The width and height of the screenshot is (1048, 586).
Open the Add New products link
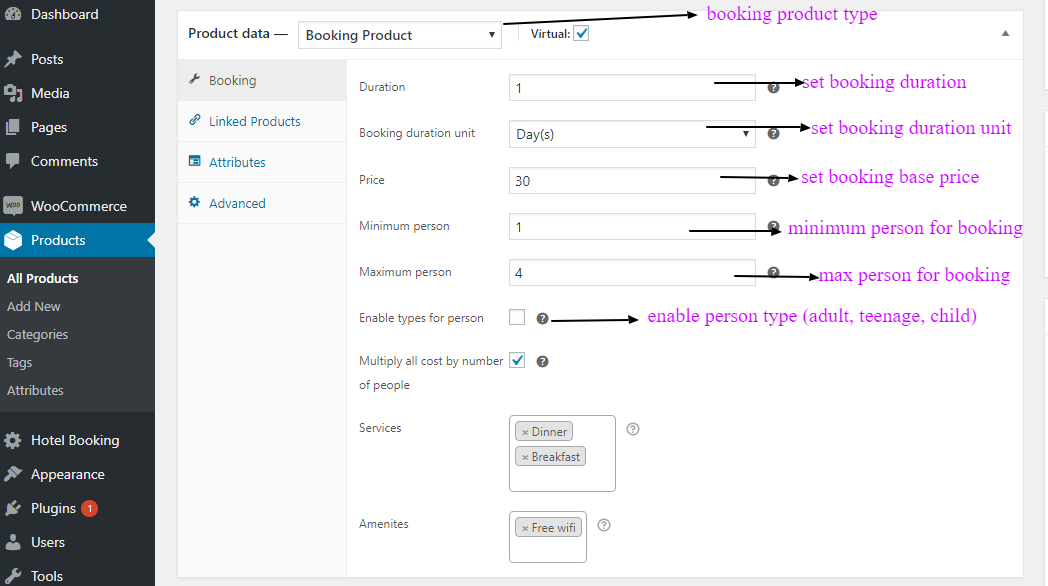pyautogui.click(x=33, y=306)
